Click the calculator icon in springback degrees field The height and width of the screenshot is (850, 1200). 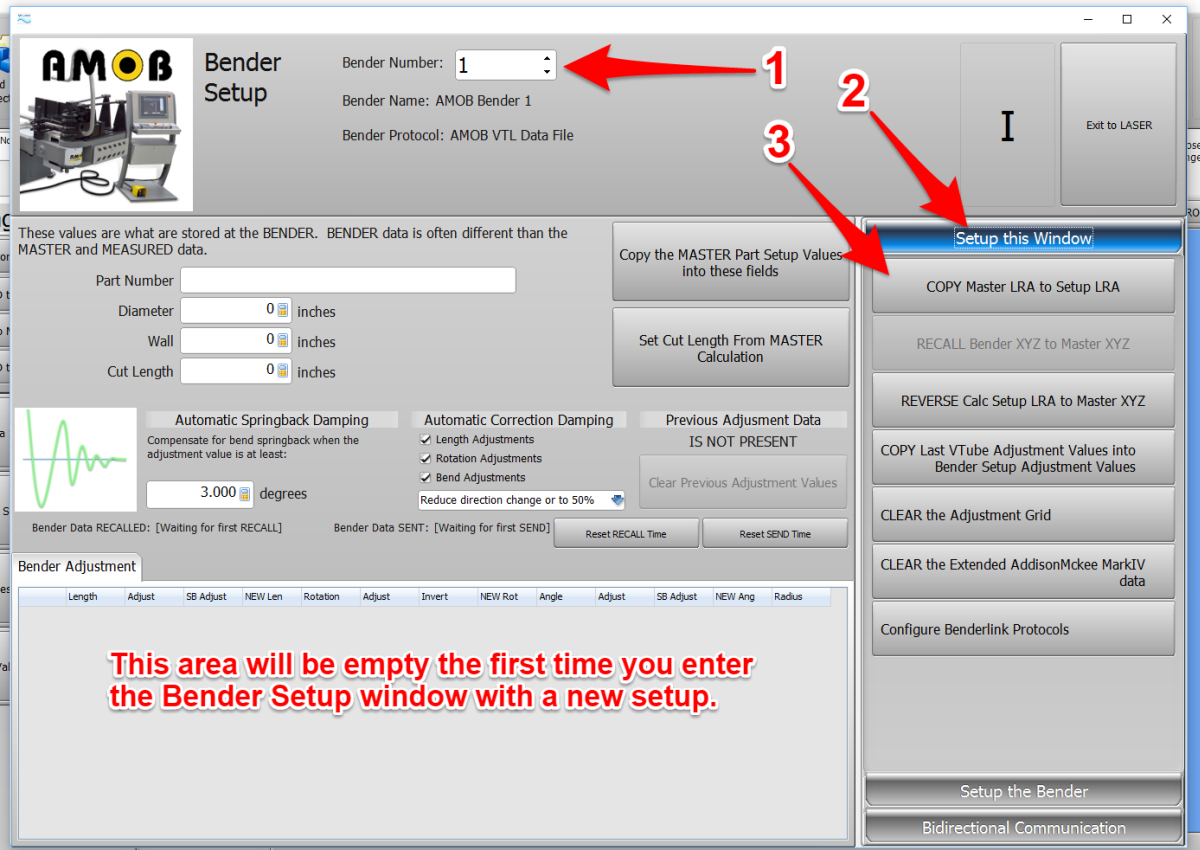pos(244,493)
